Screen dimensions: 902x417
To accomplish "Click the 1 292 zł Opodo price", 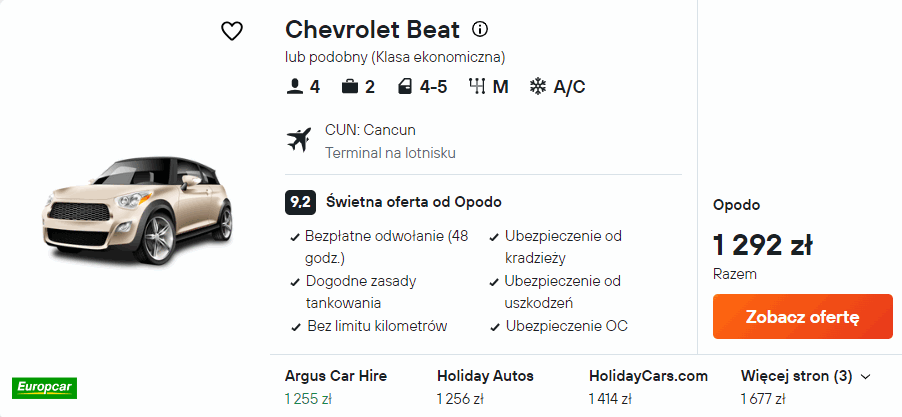I will pyautogui.click(x=762, y=245).
